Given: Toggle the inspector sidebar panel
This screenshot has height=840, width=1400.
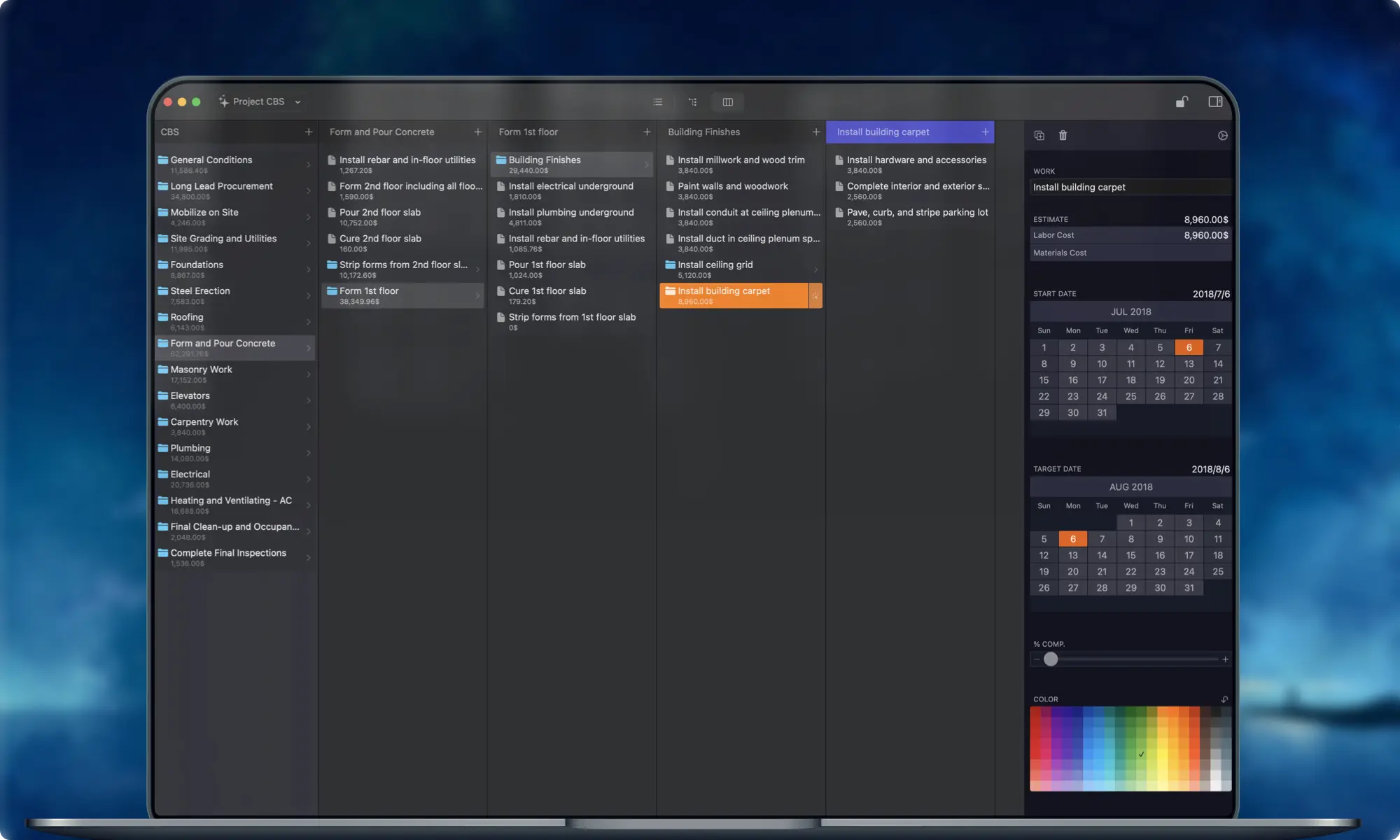Looking at the screenshot, I should pos(1215,102).
